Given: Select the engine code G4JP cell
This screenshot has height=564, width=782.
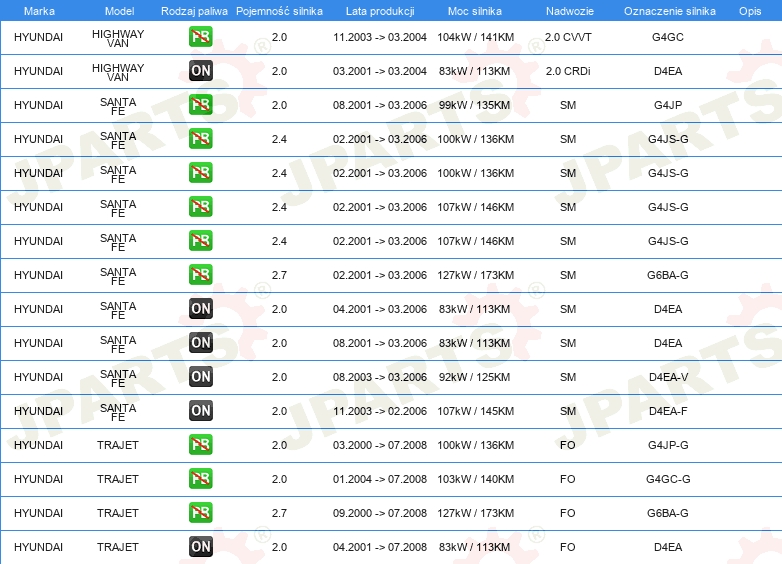Looking at the screenshot, I should (x=668, y=105).
